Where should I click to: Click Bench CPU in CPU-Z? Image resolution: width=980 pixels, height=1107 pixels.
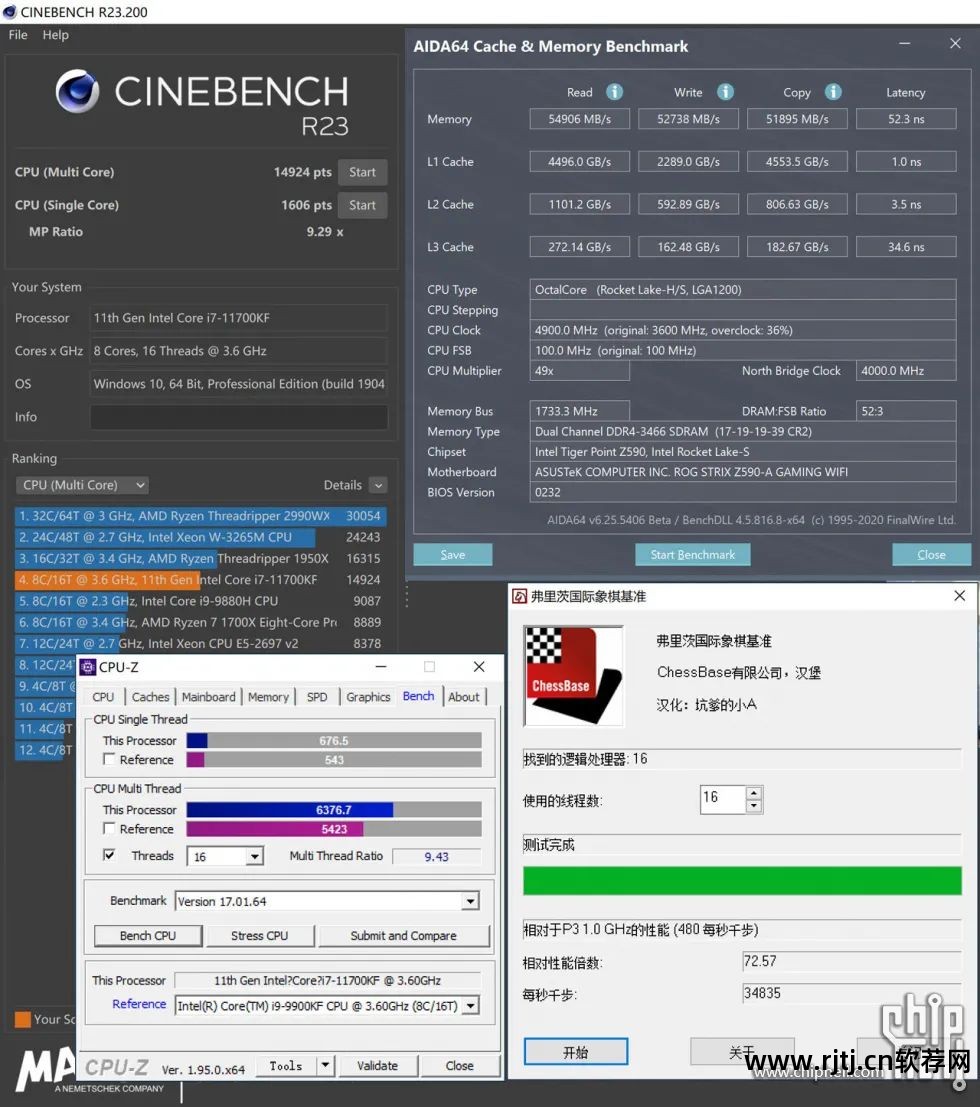[148, 935]
